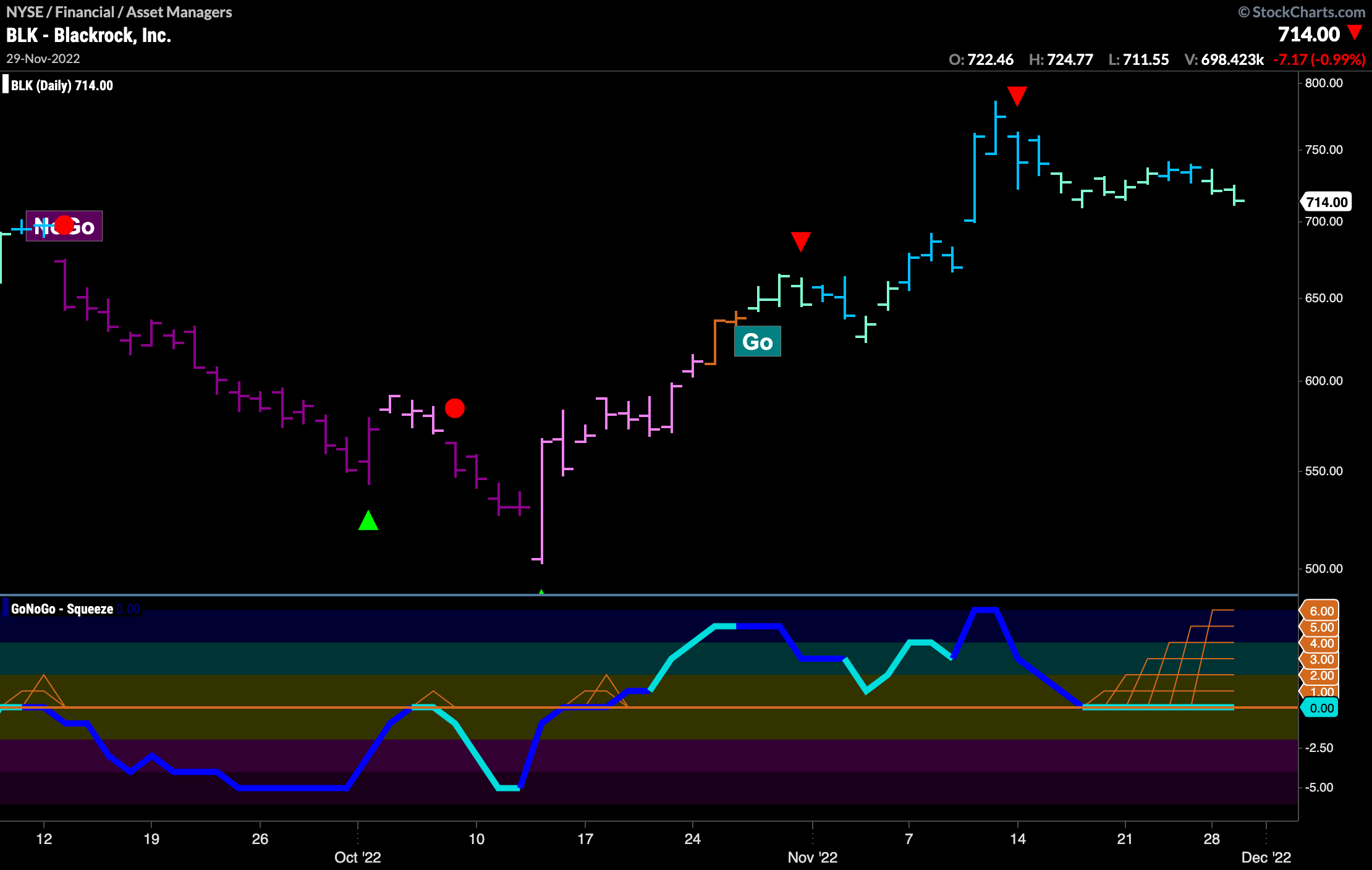Click the date label 7 on the time axis

click(x=909, y=838)
